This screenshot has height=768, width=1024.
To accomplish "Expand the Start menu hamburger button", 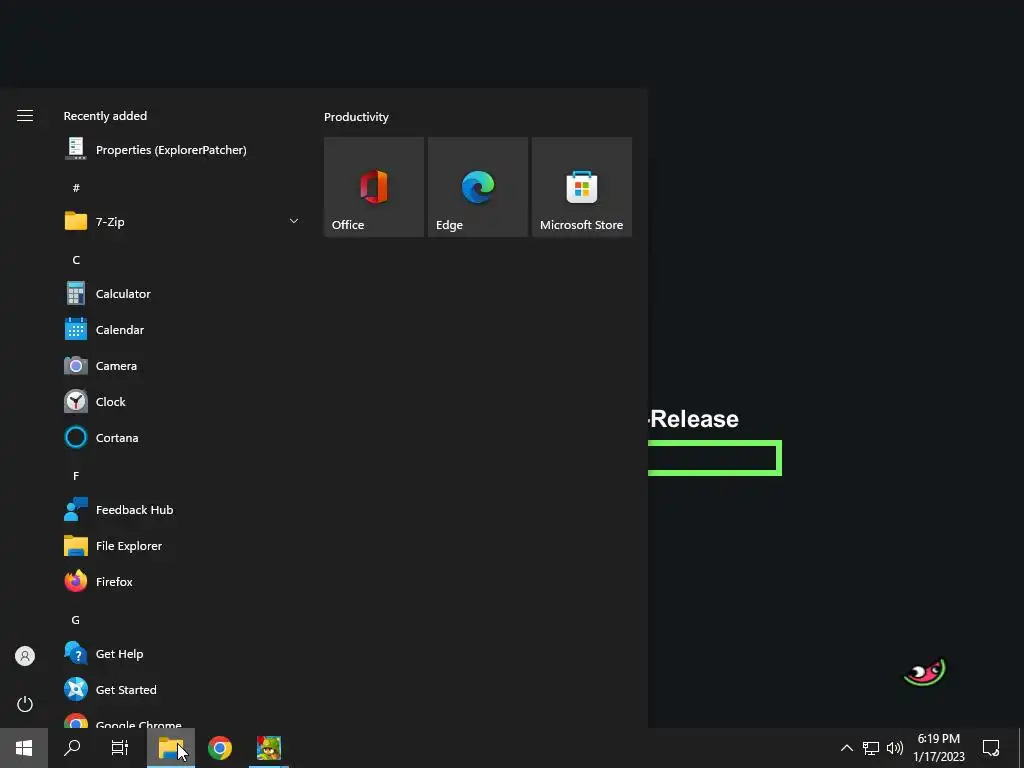I will [25, 116].
